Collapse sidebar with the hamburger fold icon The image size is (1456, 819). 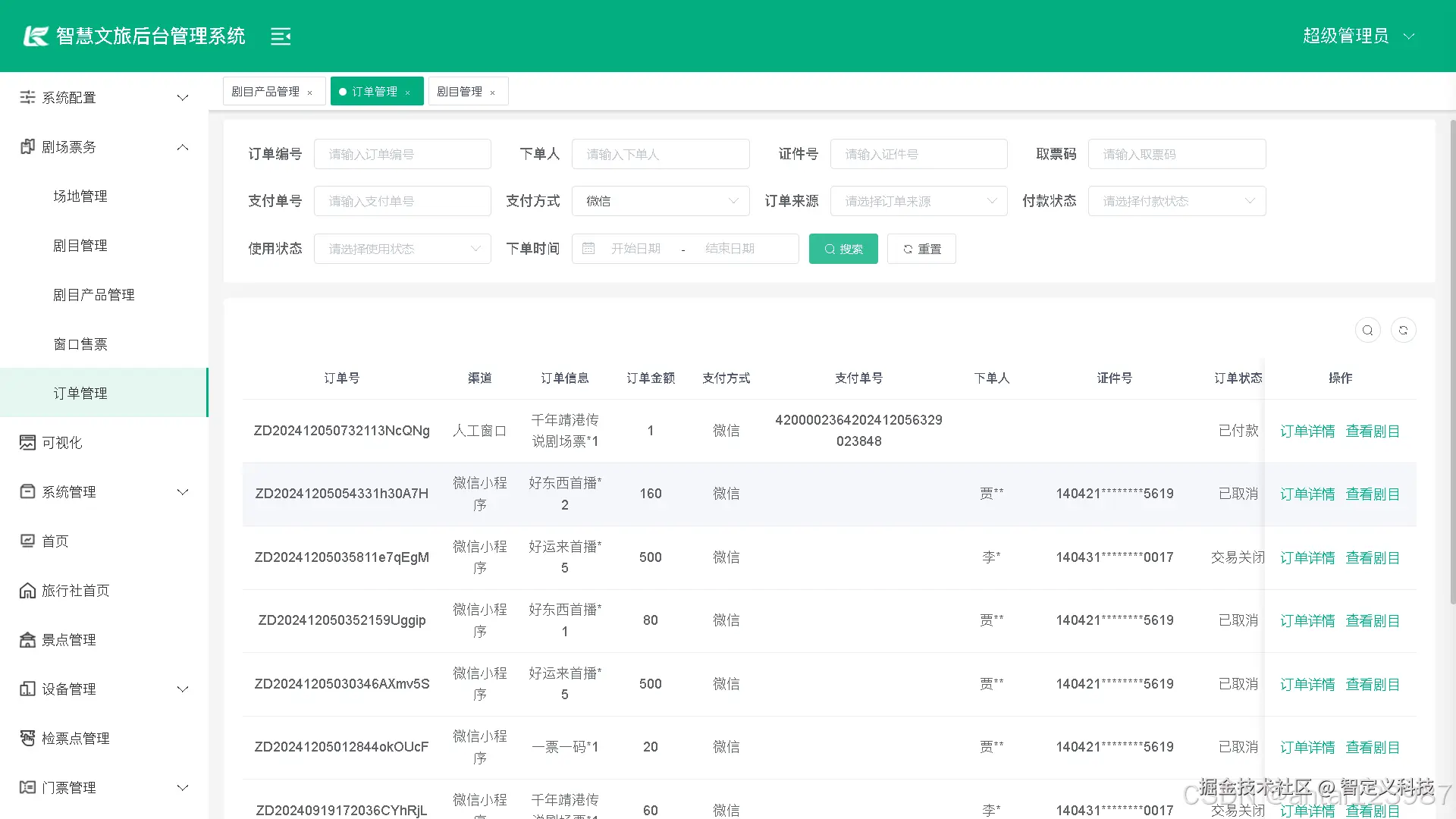(x=281, y=36)
